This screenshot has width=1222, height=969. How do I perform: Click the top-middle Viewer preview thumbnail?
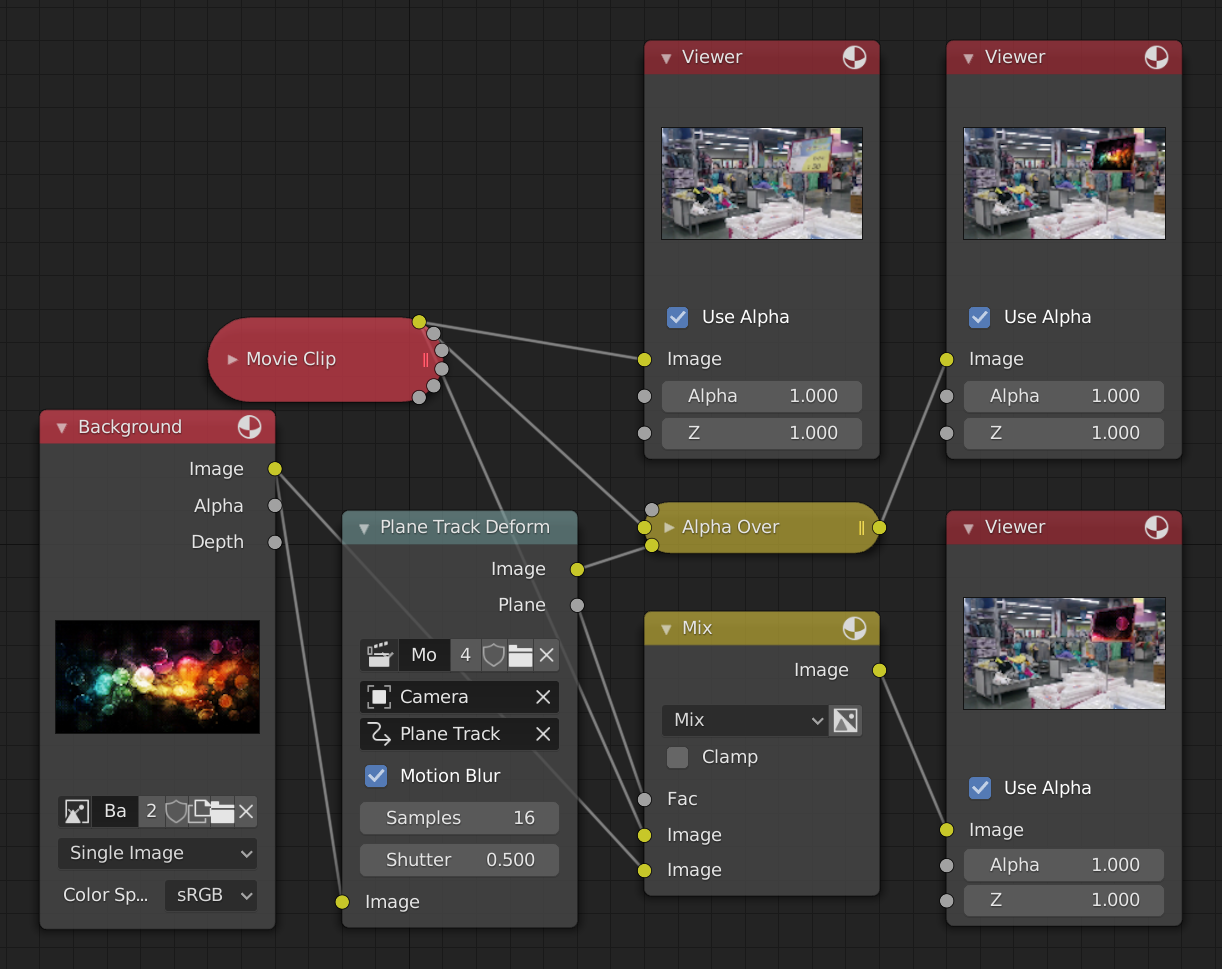762,183
